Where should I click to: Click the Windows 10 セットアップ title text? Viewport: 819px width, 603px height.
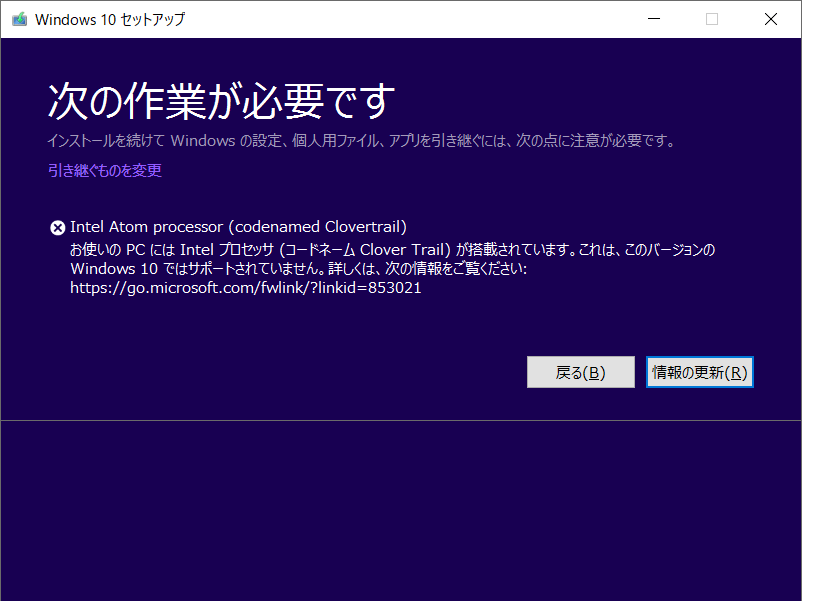pos(110,19)
